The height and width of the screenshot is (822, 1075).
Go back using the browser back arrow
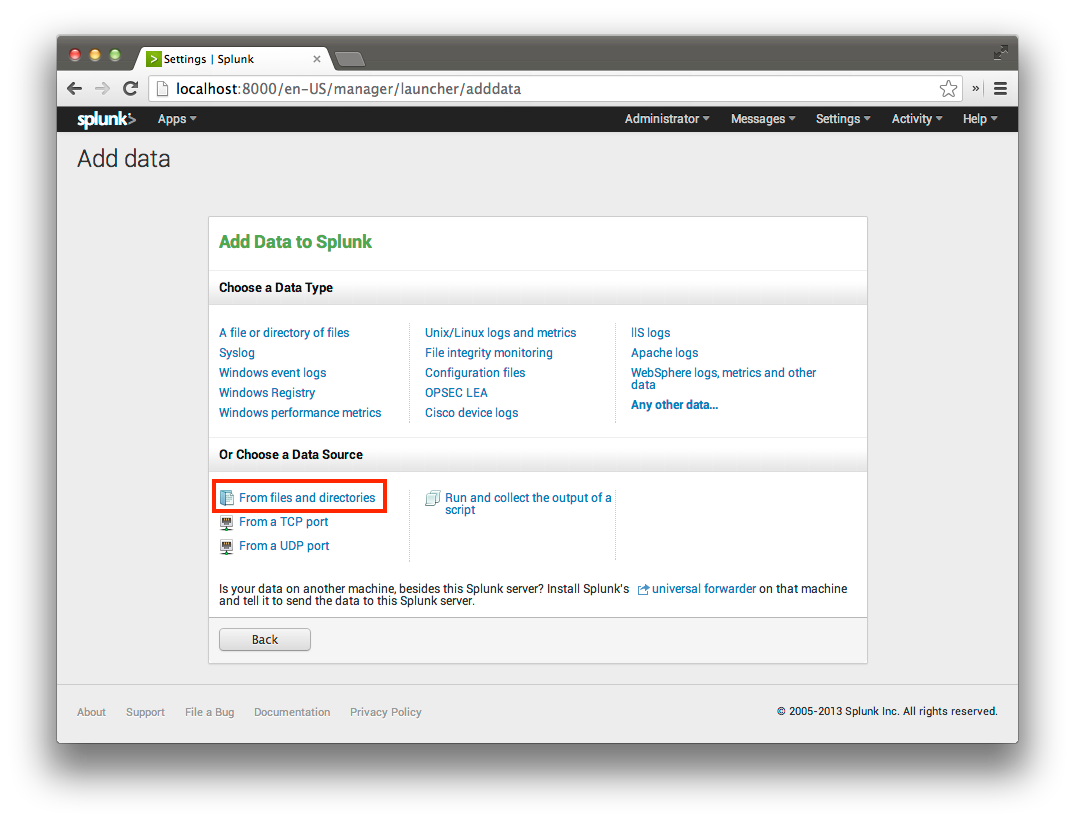[75, 88]
